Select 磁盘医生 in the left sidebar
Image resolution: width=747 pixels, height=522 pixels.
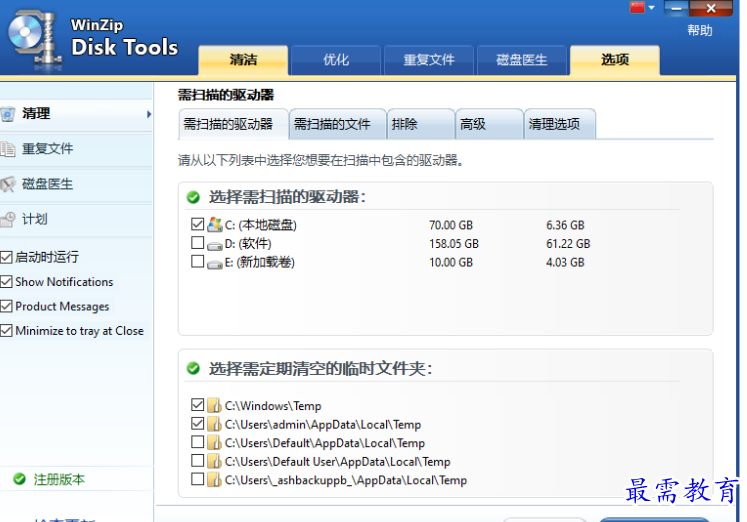[x=76, y=184]
